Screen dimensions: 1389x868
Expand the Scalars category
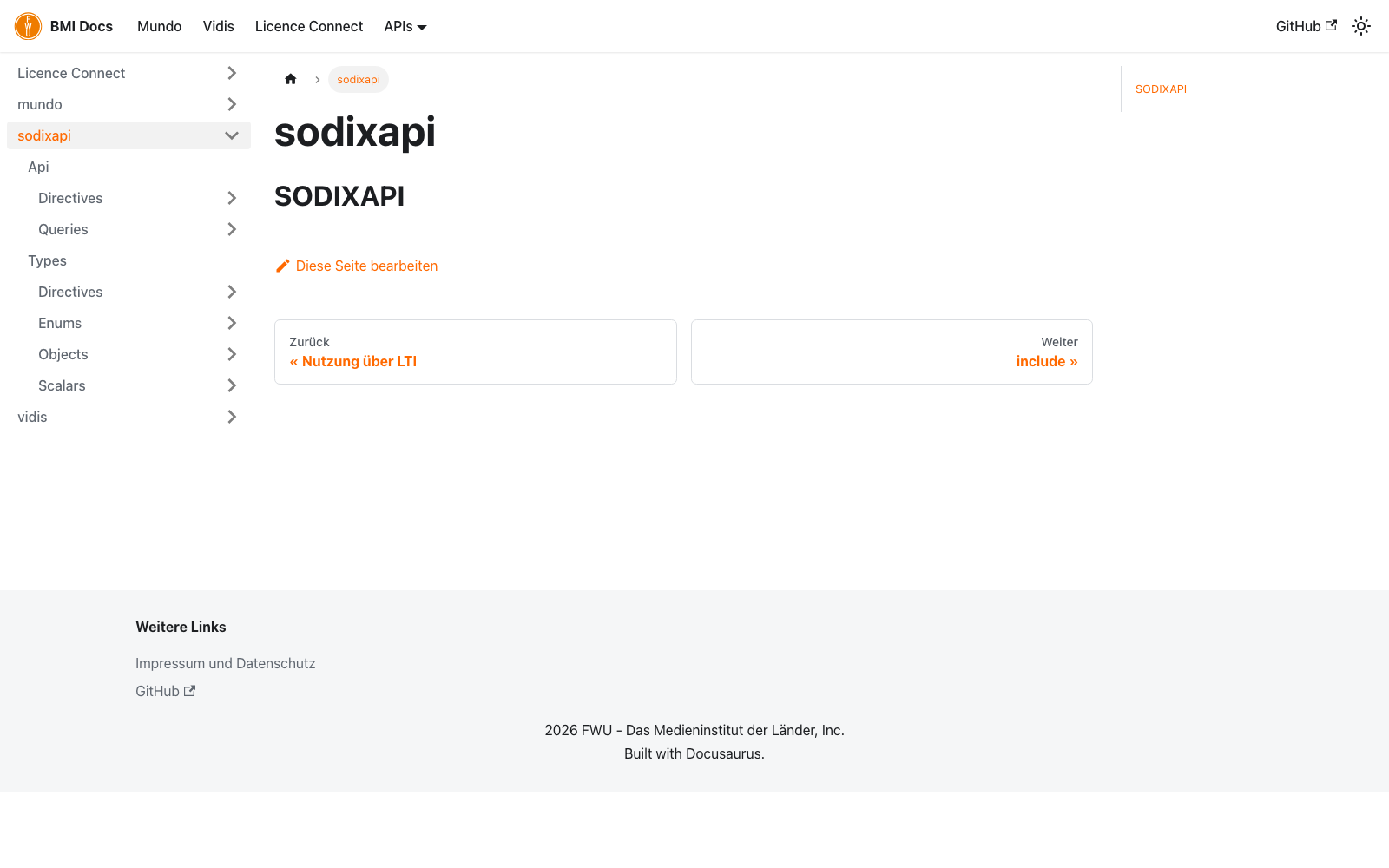coord(232,385)
